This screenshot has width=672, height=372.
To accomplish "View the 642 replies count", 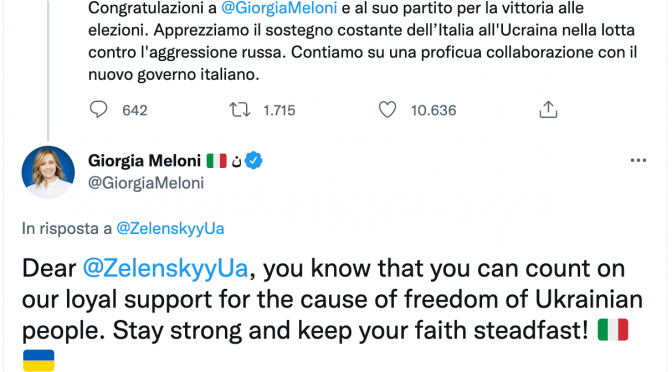I will 135,111.
